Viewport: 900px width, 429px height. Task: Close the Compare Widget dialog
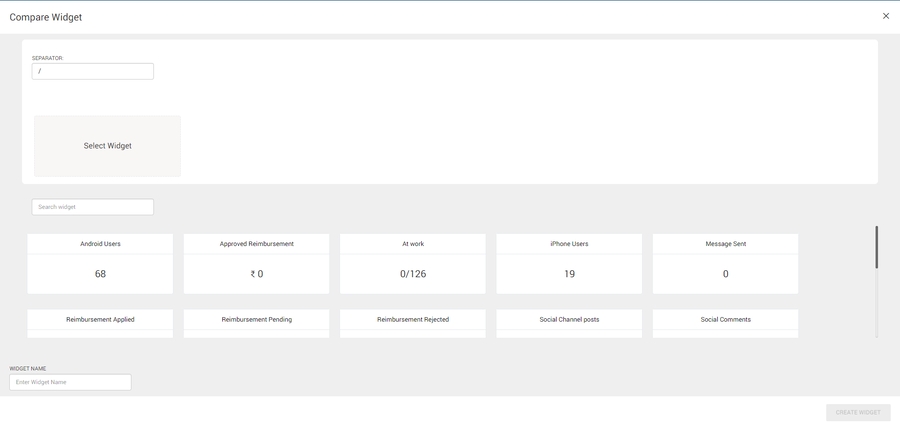885,16
